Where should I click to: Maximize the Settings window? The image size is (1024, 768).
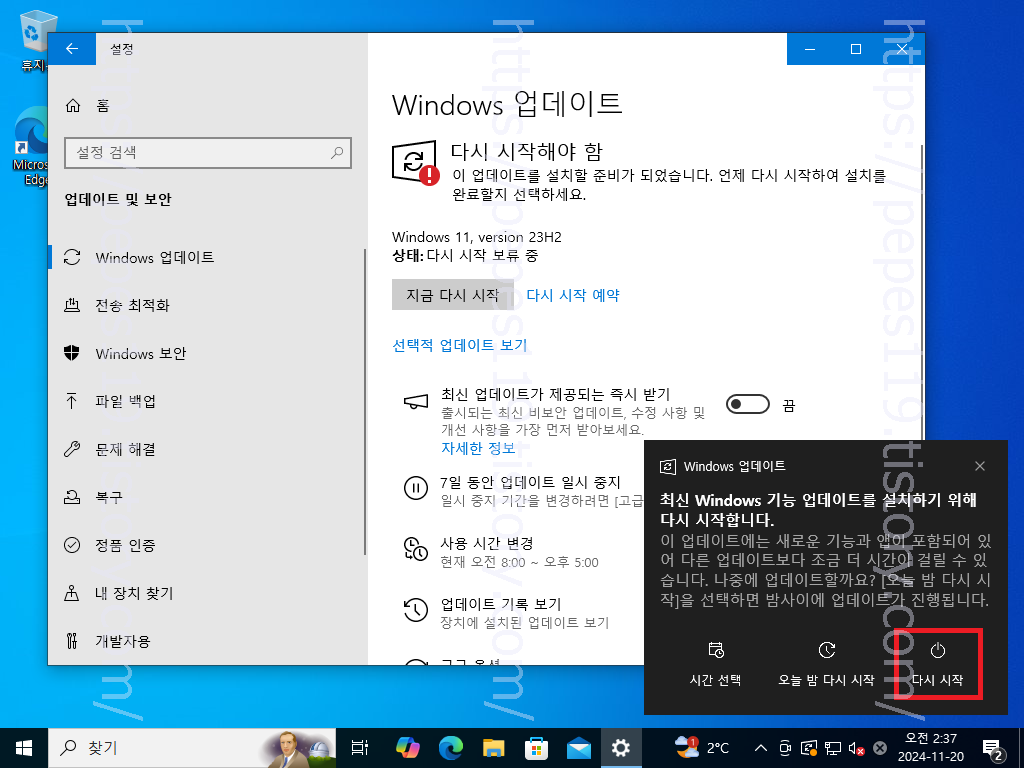(856, 49)
